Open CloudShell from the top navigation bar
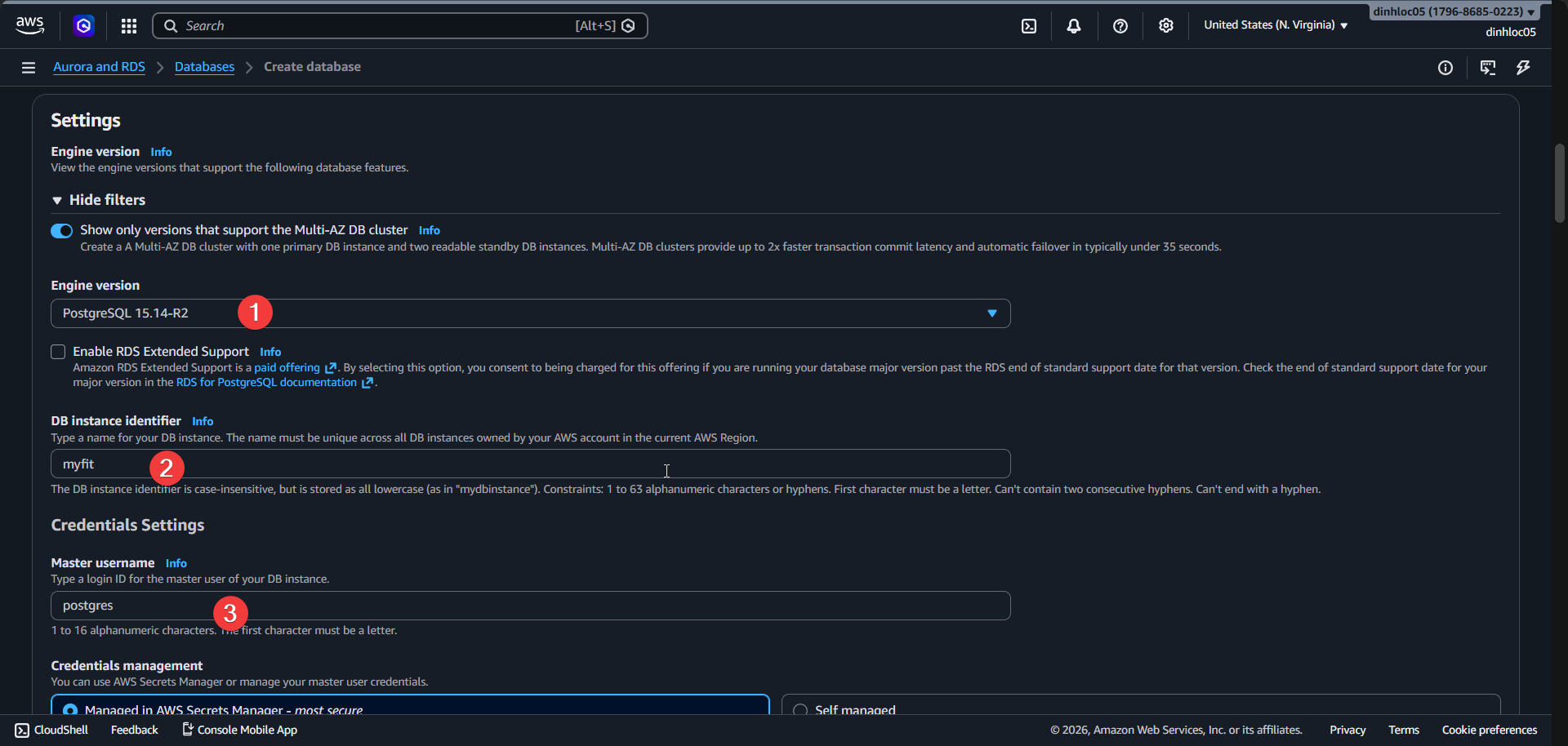 point(1027,25)
